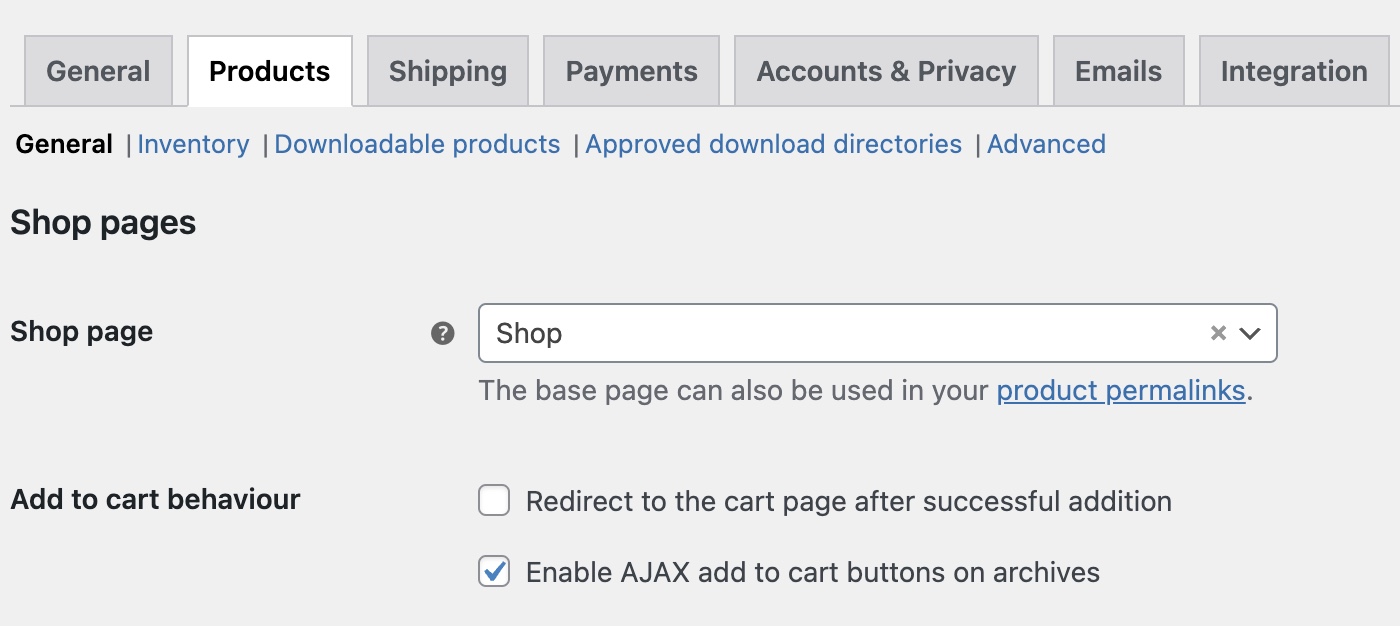Open the Inventory subsection link
1400x626 pixels.
(193, 144)
